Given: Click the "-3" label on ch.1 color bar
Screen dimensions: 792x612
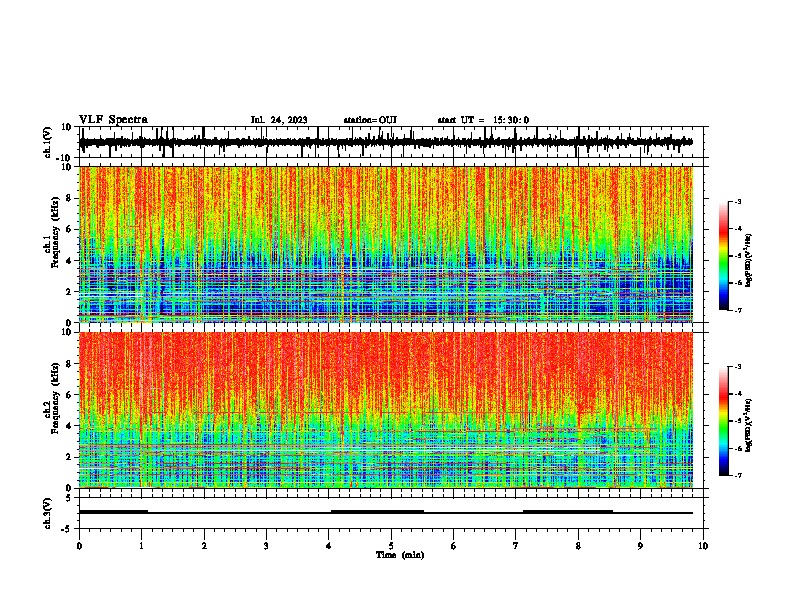Looking at the screenshot, I should [x=737, y=202].
